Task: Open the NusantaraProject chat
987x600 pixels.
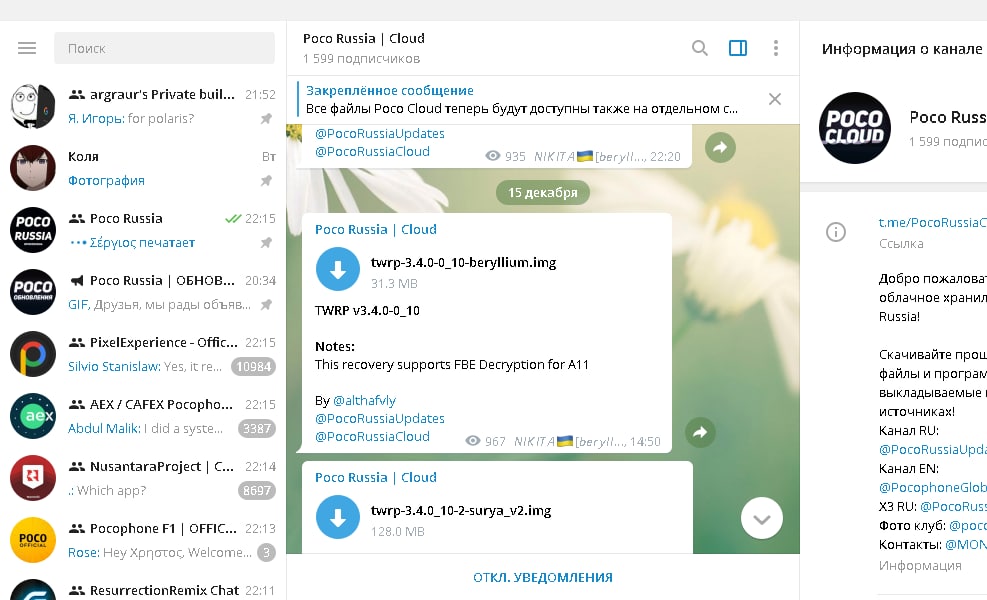Action: click(143, 478)
